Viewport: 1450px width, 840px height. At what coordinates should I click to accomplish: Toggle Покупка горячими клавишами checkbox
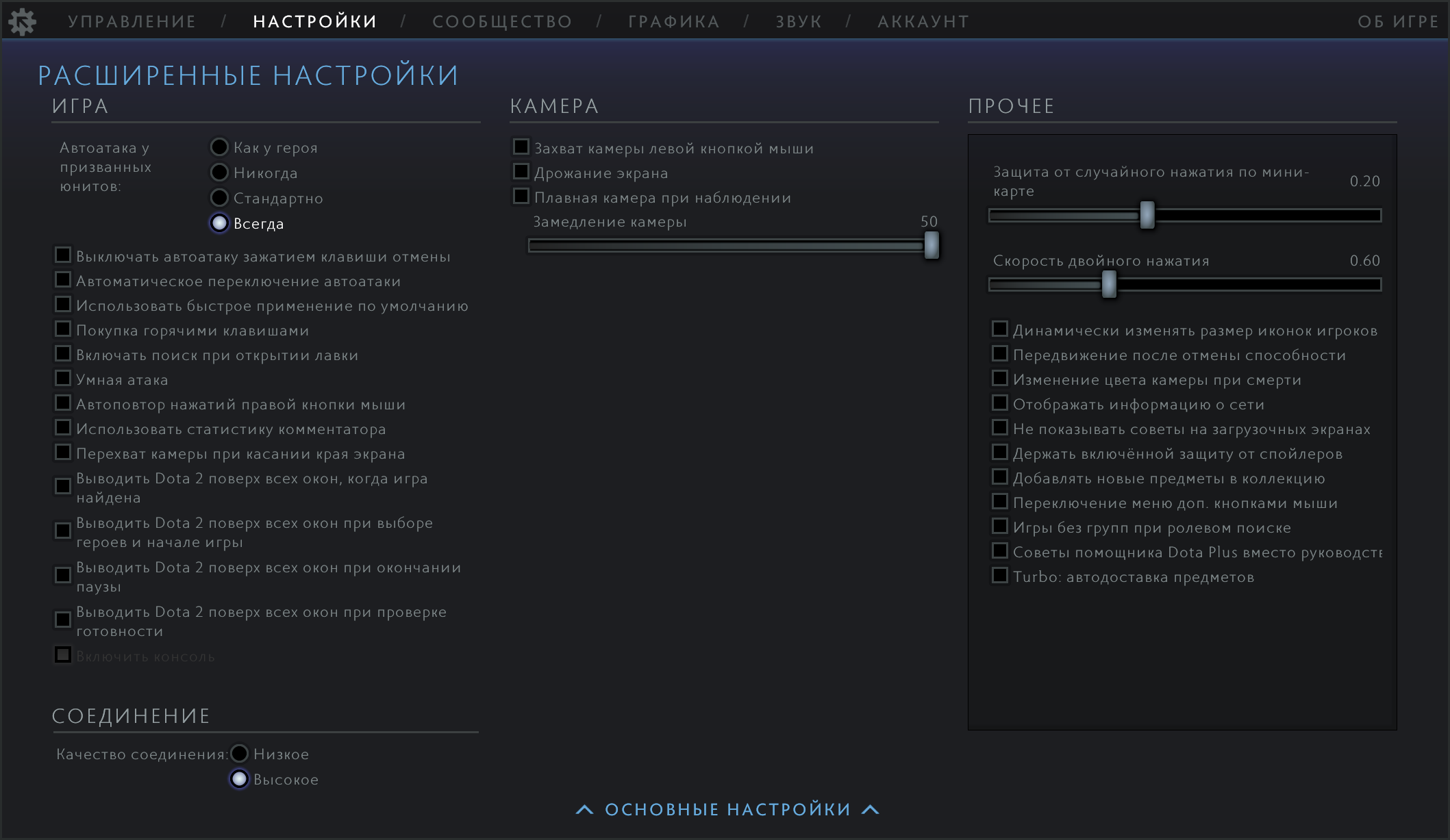[x=63, y=329]
